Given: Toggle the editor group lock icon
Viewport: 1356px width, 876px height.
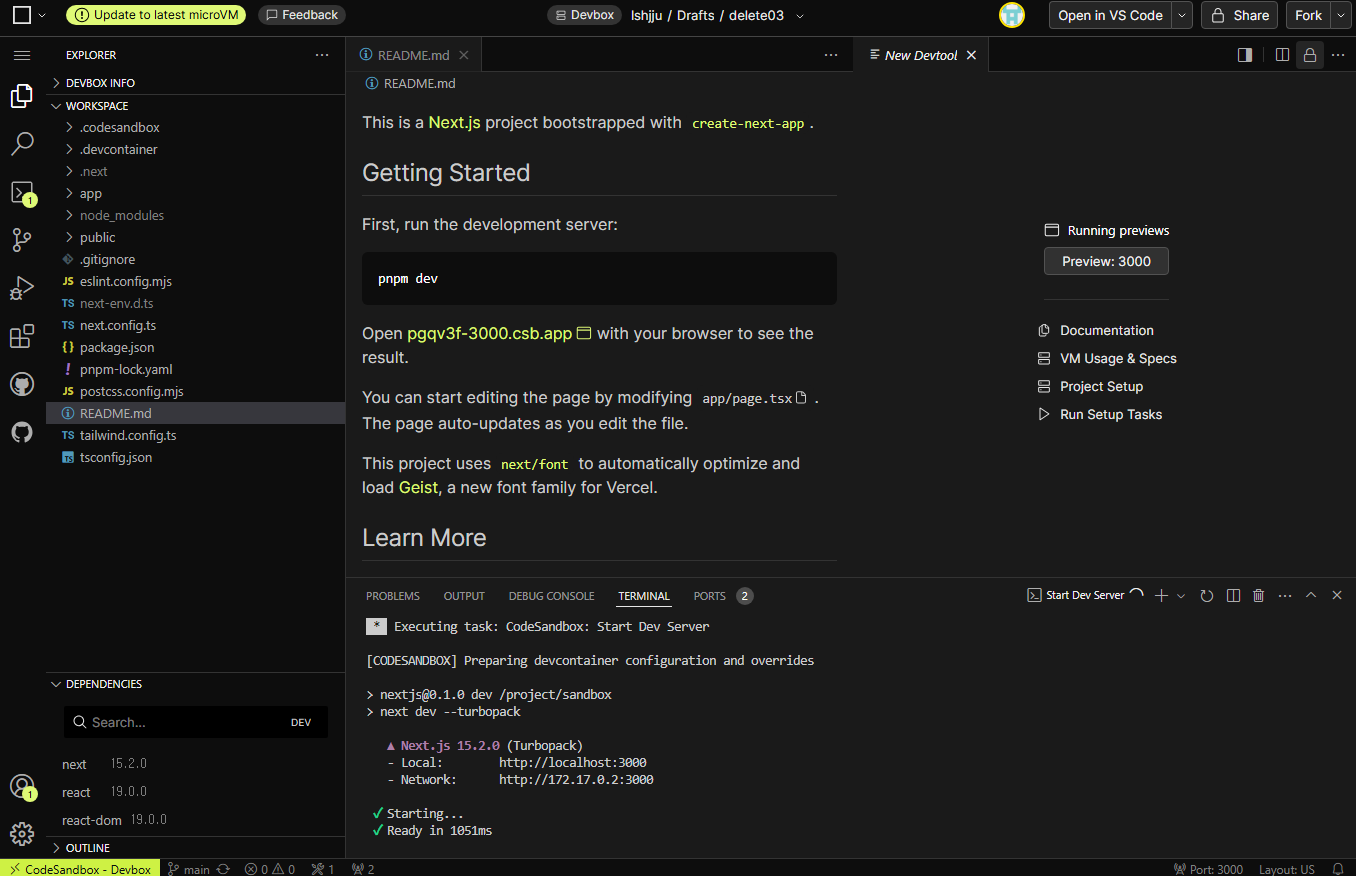Looking at the screenshot, I should [1309, 55].
